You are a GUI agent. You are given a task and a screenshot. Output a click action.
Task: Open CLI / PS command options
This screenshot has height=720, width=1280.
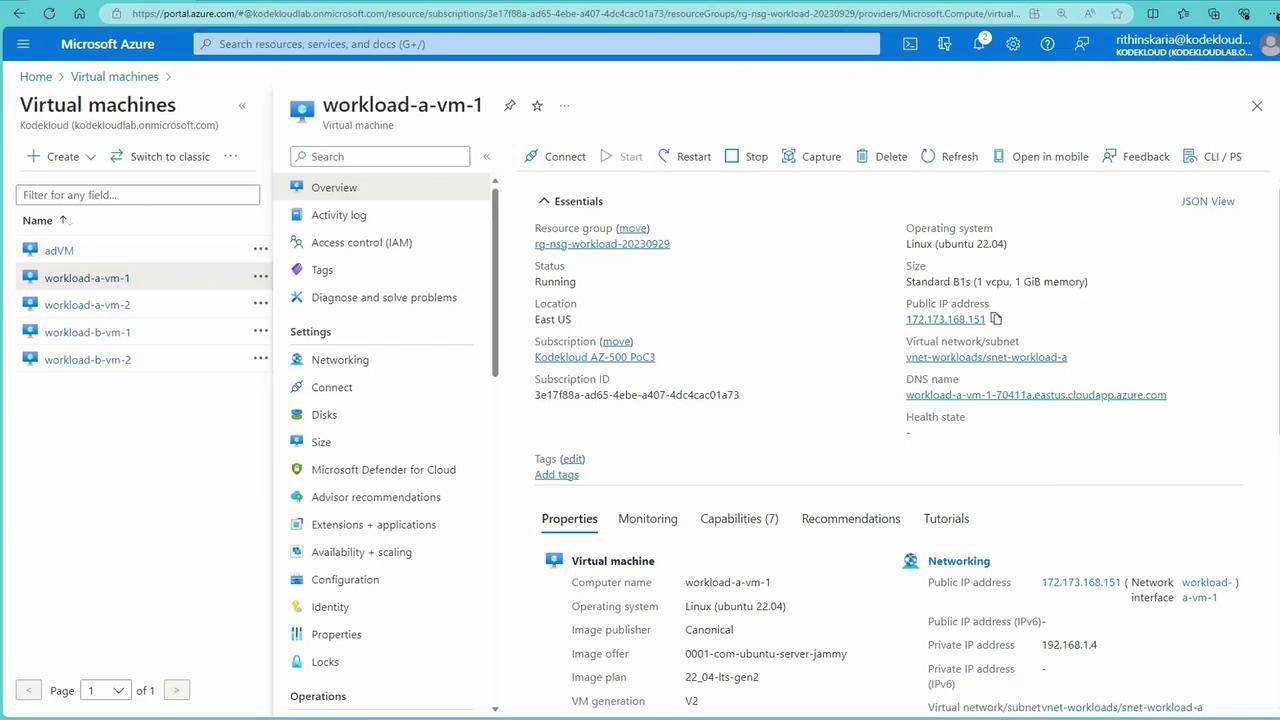point(1212,156)
